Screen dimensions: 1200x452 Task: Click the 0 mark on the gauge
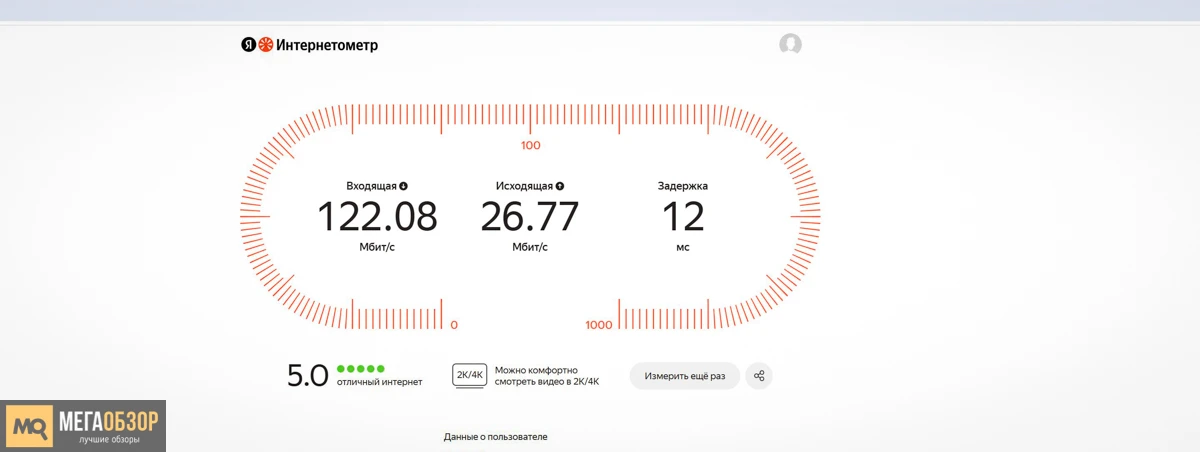(x=454, y=325)
